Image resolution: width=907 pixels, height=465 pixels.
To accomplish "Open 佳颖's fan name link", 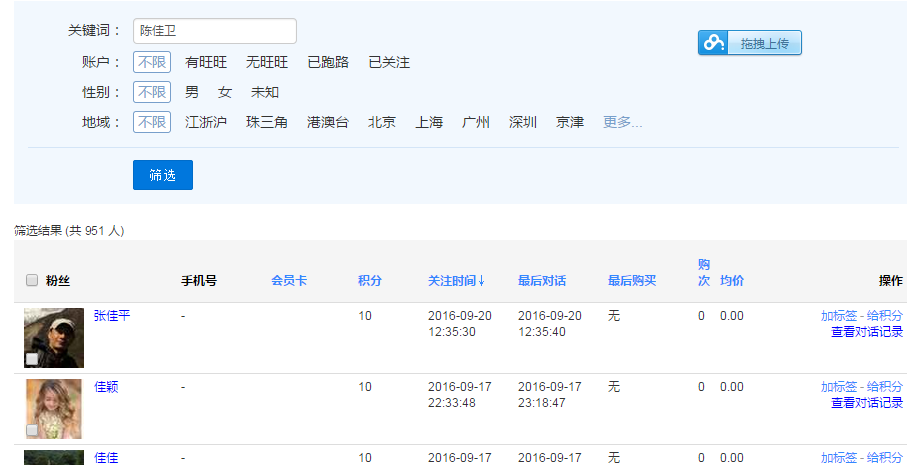I will click(106, 387).
